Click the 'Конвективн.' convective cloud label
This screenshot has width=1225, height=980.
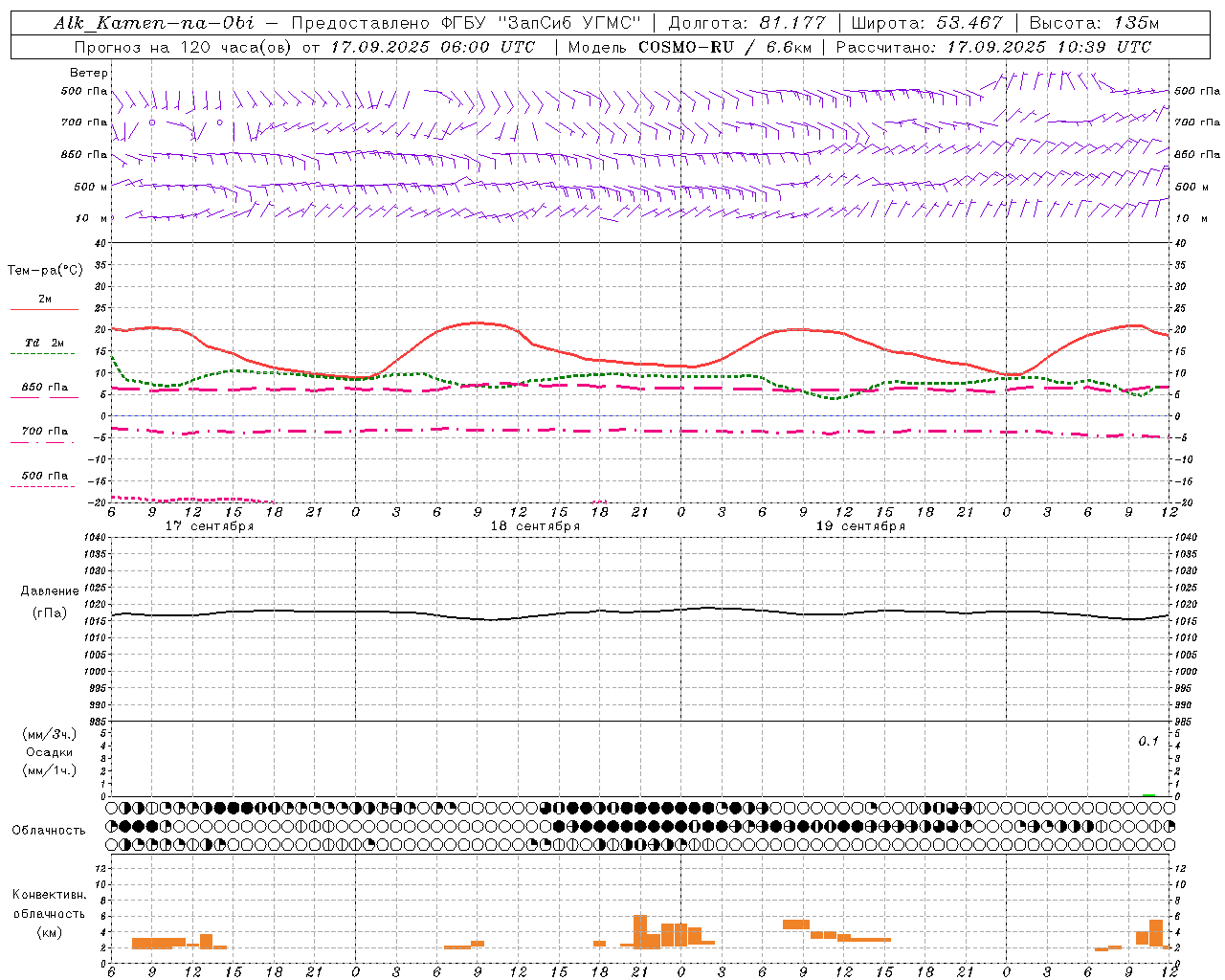point(50,895)
